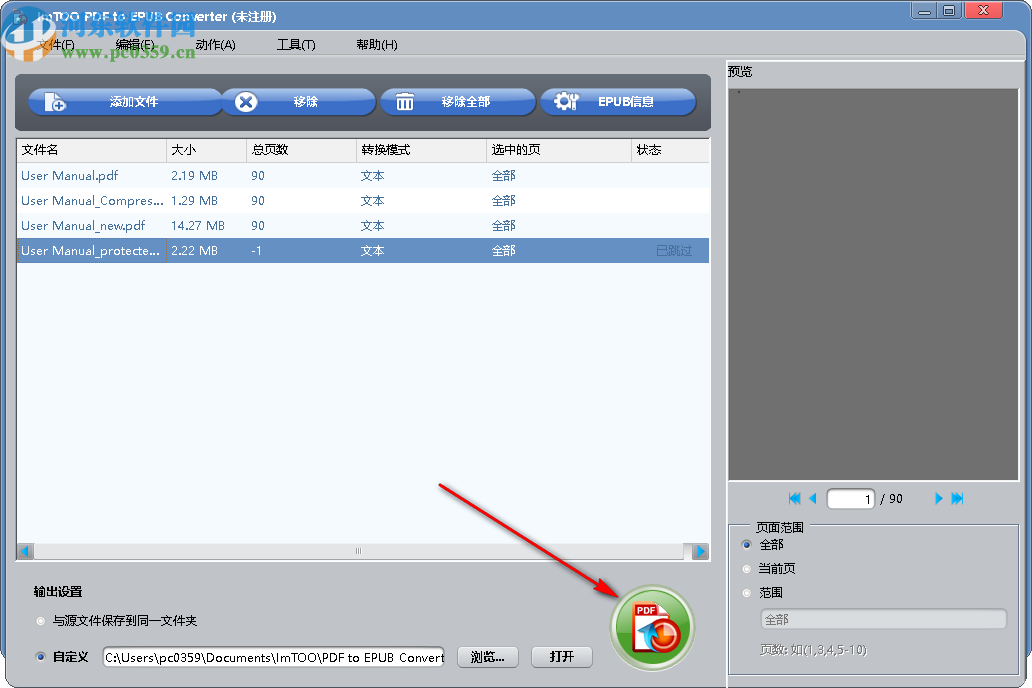Go to previous preview page arrow

pos(813,498)
